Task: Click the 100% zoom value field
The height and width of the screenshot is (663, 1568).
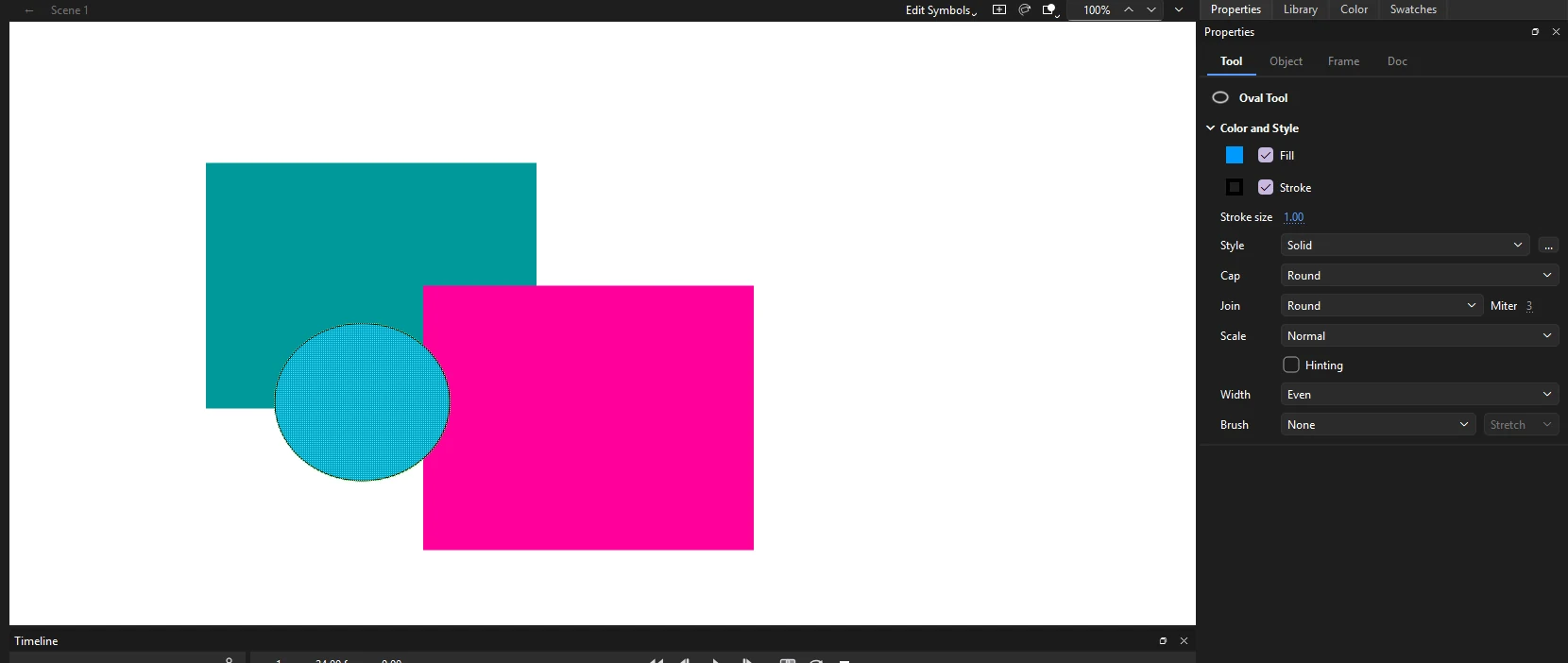Action: point(1096,10)
